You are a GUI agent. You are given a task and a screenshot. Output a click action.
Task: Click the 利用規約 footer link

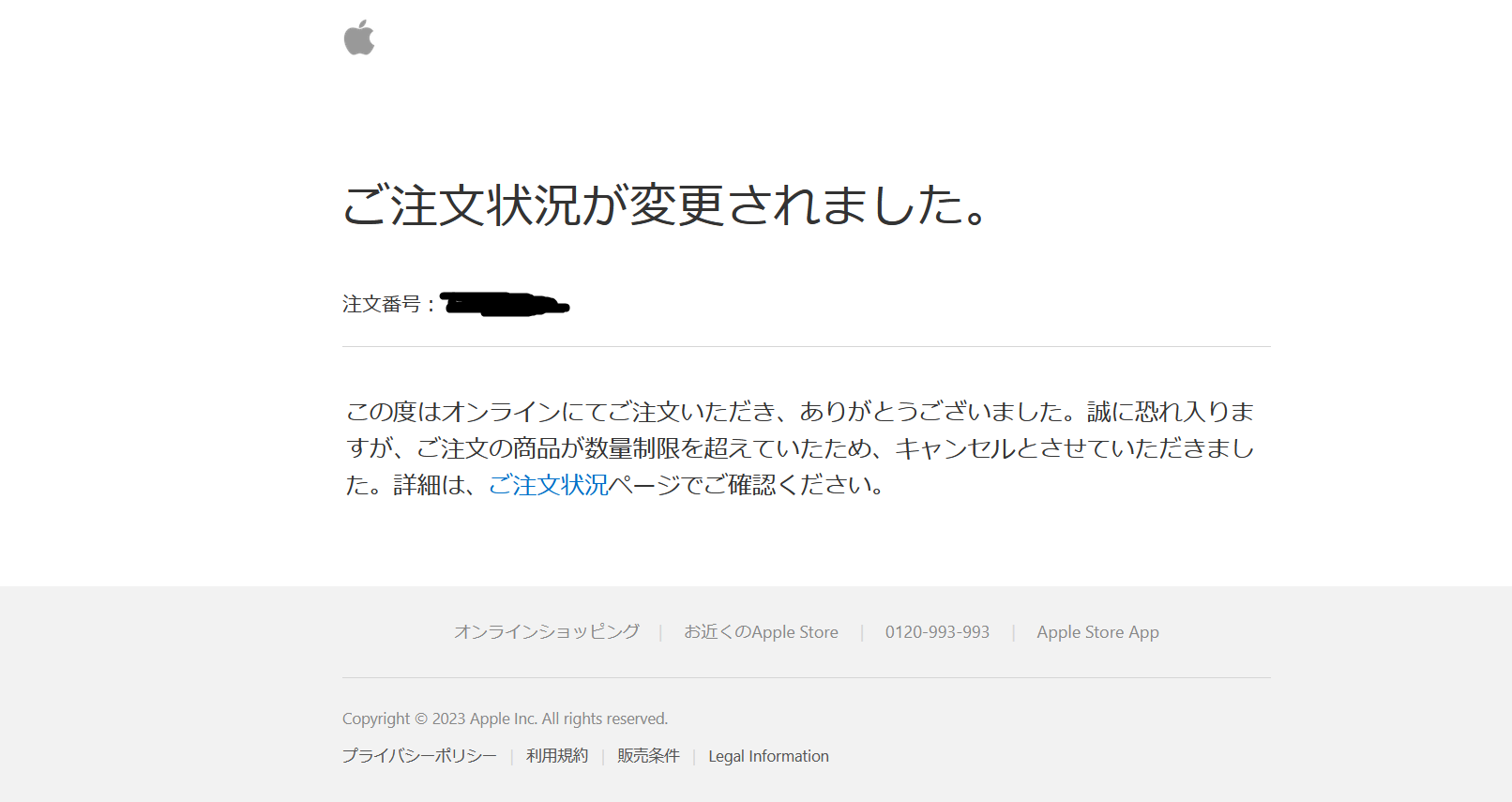tap(557, 756)
